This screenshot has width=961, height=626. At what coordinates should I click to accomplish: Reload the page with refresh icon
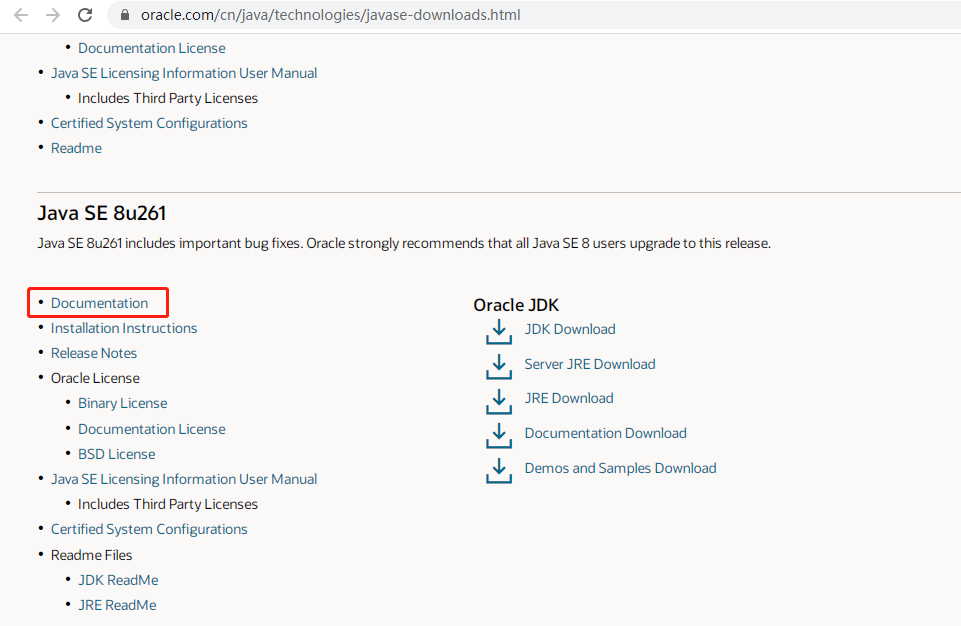[x=85, y=15]
